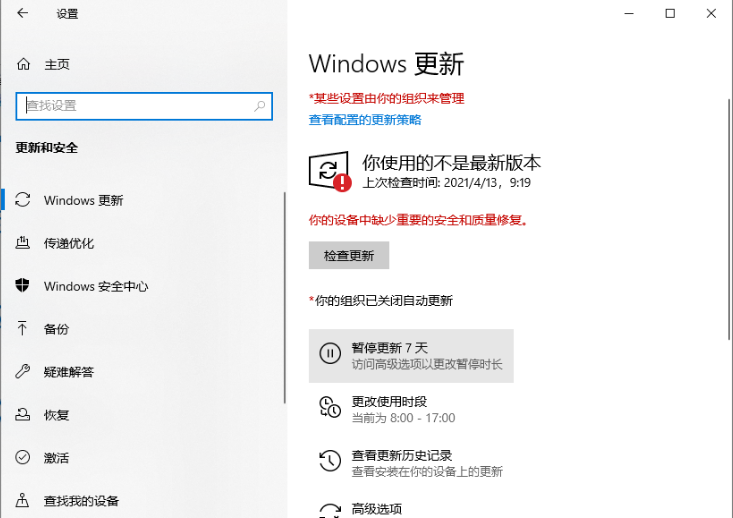Click the 当前为 8:00 - 17:00 text
The image size is (733, 518).
[x=403, y=417]
